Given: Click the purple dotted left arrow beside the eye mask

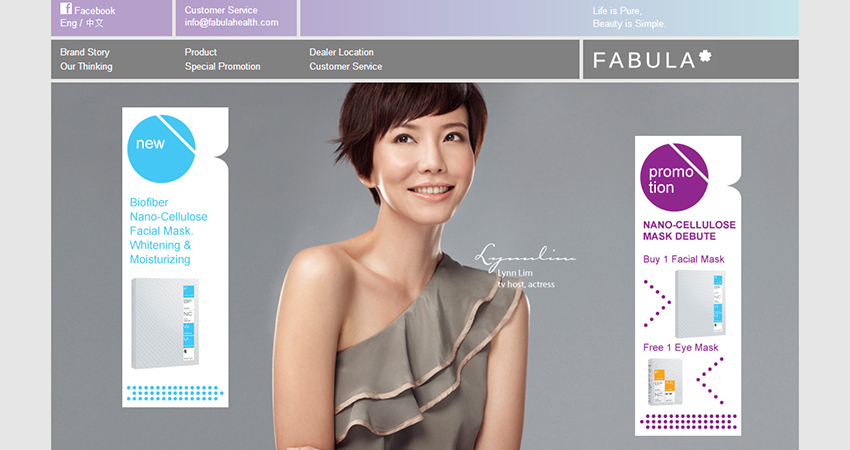Looking at the screenshot, I should (710, 381).
